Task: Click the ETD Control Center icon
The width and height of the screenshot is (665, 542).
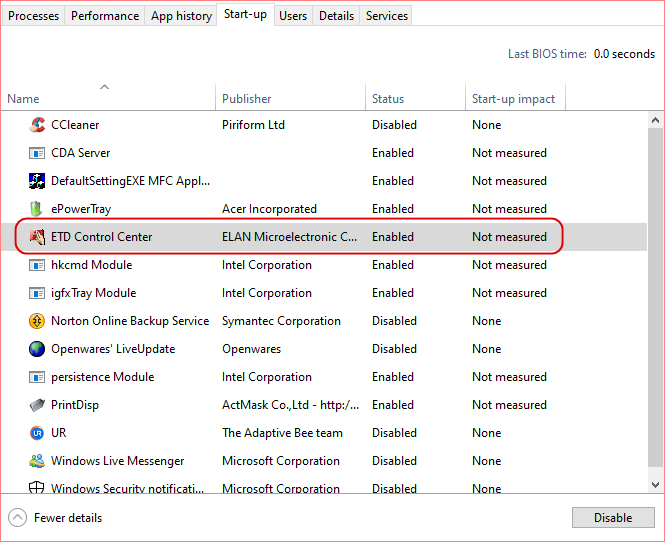Action: pyautogui.click(x=37, y=237)
